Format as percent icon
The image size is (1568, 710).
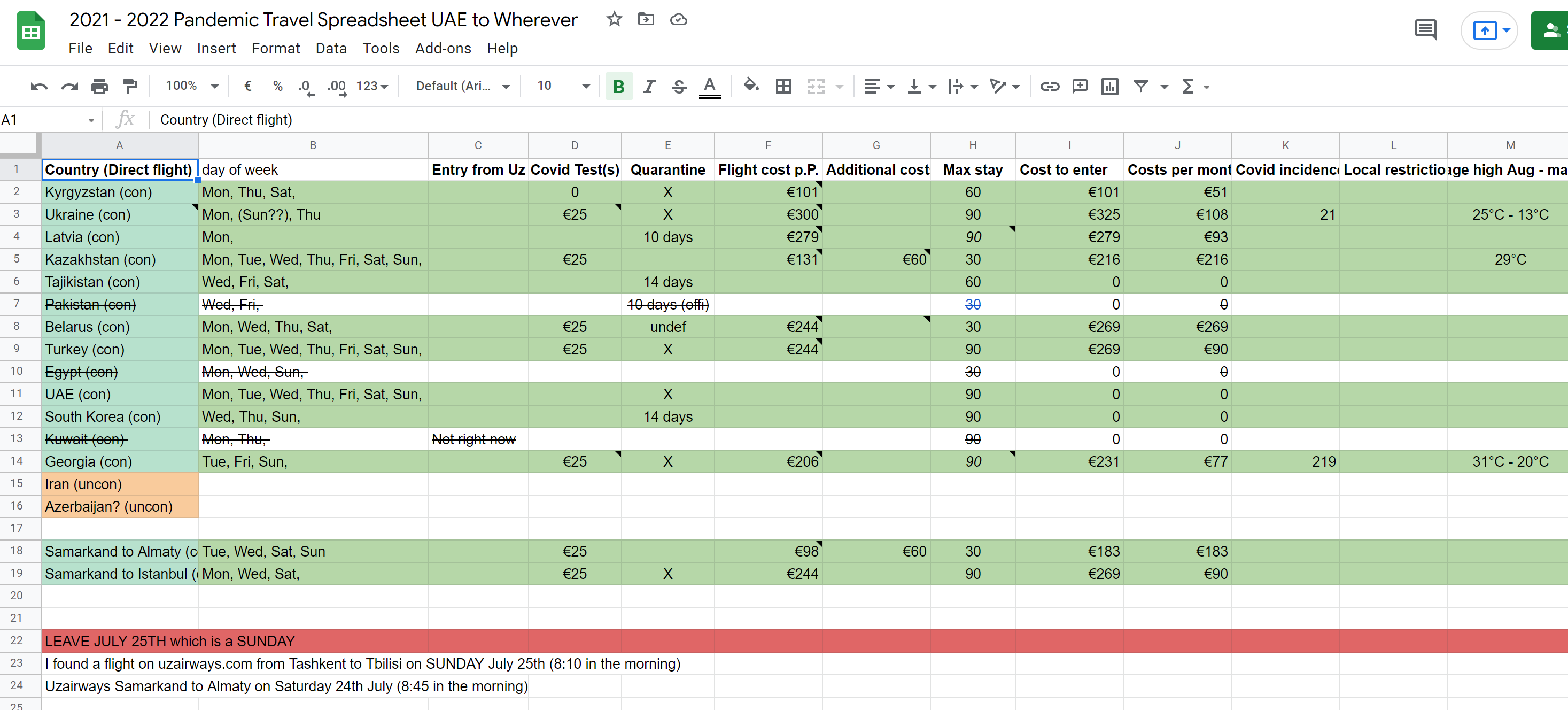pyautogui.click(x=277, y=87)
